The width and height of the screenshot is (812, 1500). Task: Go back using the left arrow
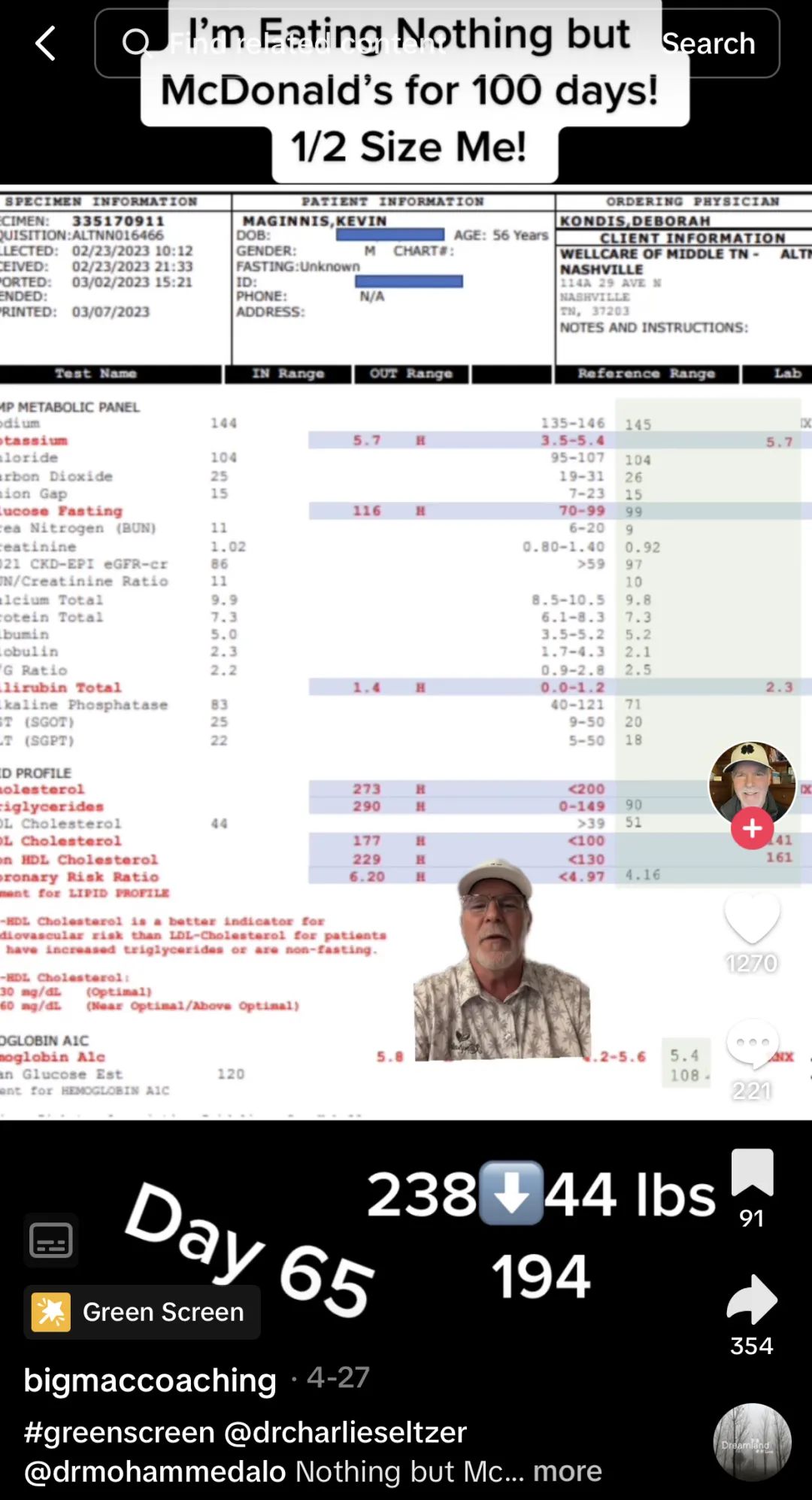click(46, 43)
